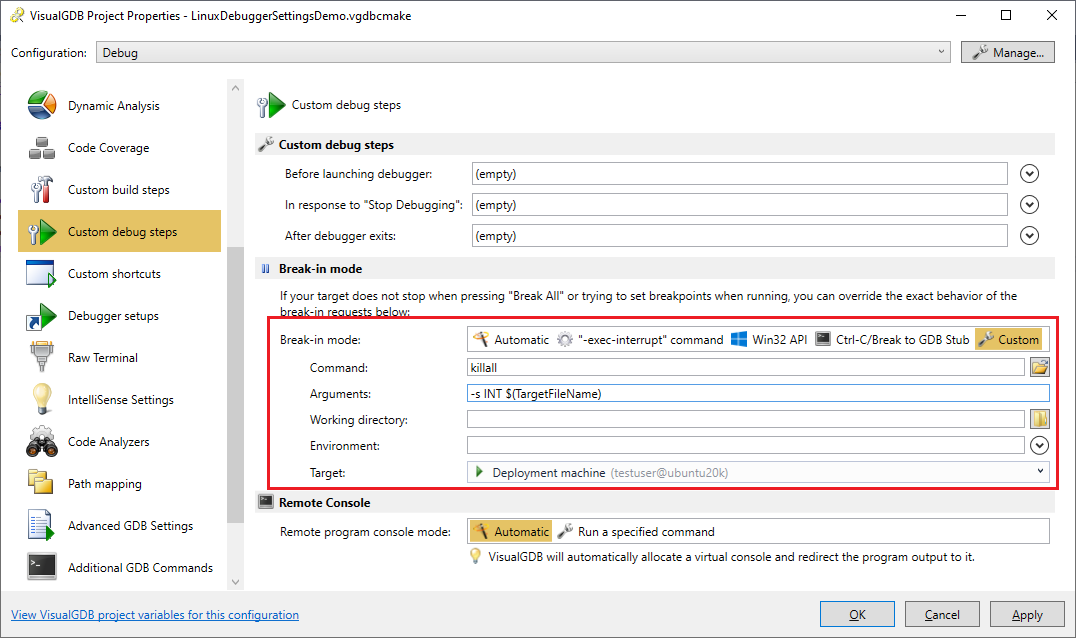Click the Custom build steps tools icon

42,189
